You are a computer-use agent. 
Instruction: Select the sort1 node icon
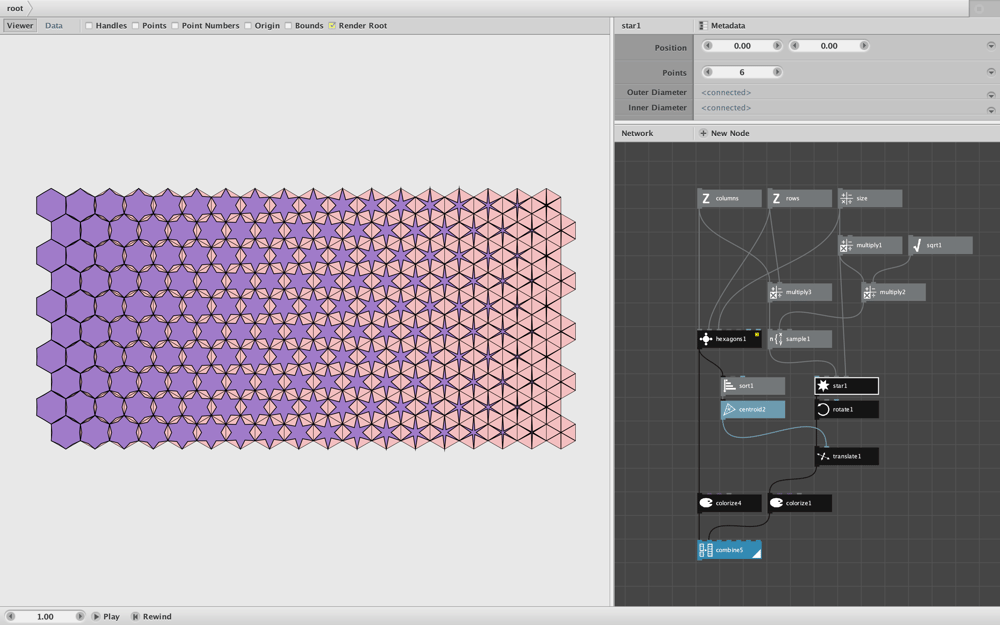tap(730, 386)
